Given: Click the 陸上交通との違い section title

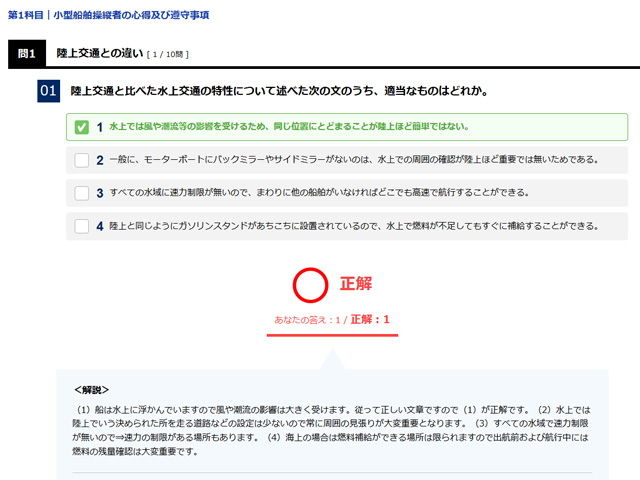Looking at the screenshot, I should point(100,53).
